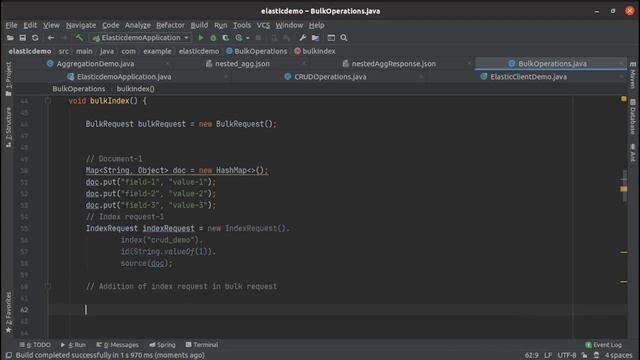Open the Navigate menu

[81, 25]
